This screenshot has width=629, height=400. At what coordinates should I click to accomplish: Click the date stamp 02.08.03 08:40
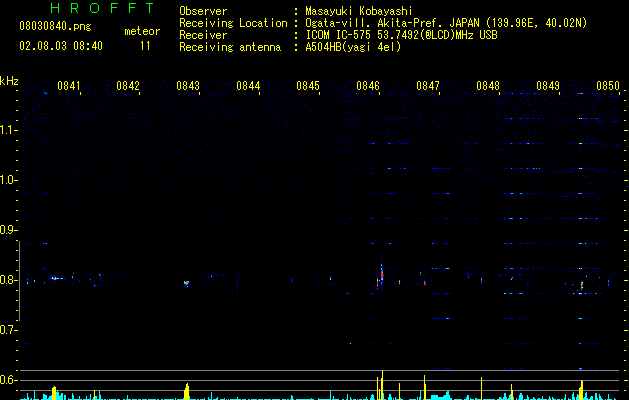pyautogui.click(x=61, y=46)
